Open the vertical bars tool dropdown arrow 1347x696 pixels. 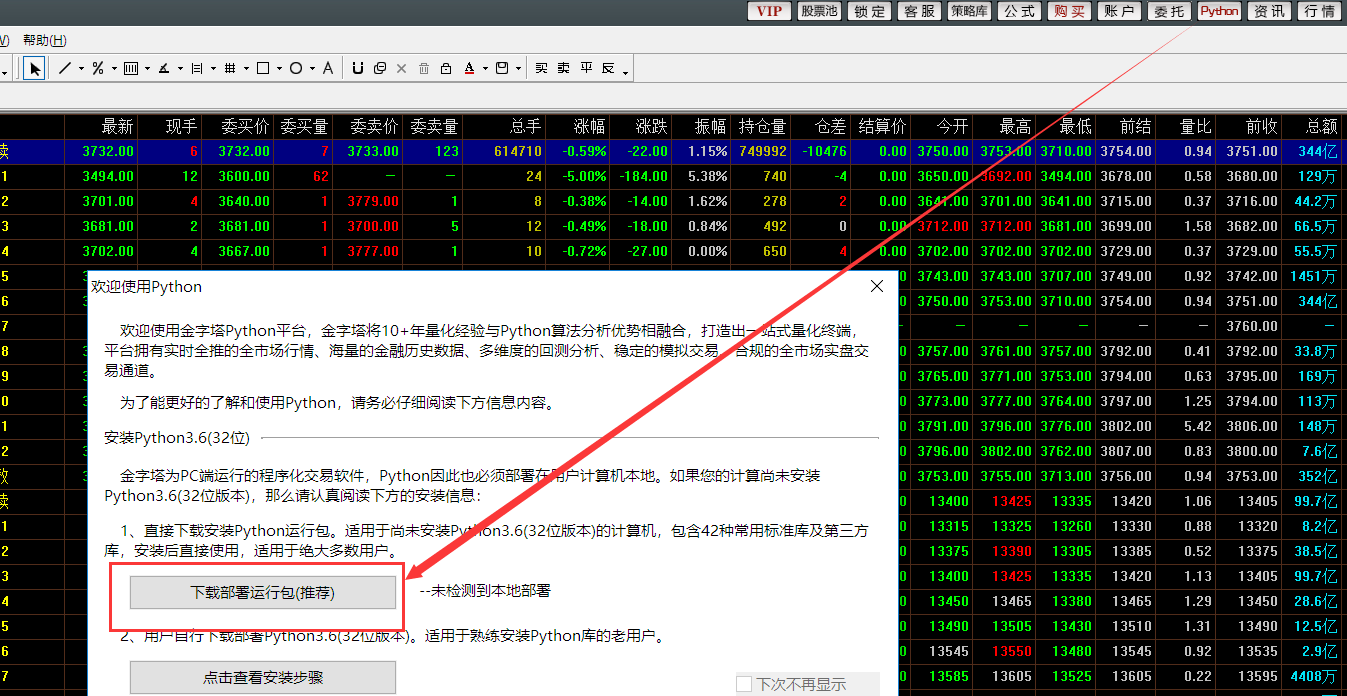pyautogui.click(x=147, y=69)
